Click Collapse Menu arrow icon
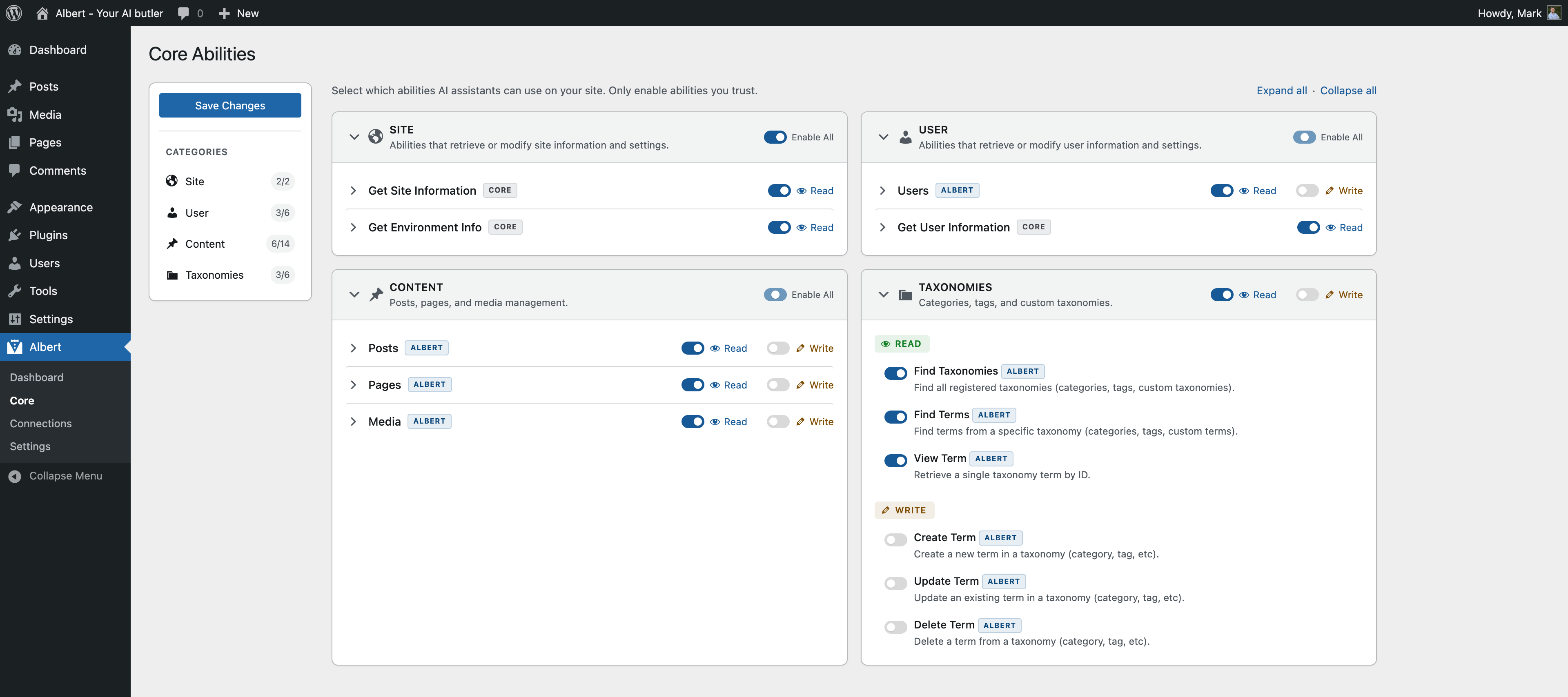 15,476
